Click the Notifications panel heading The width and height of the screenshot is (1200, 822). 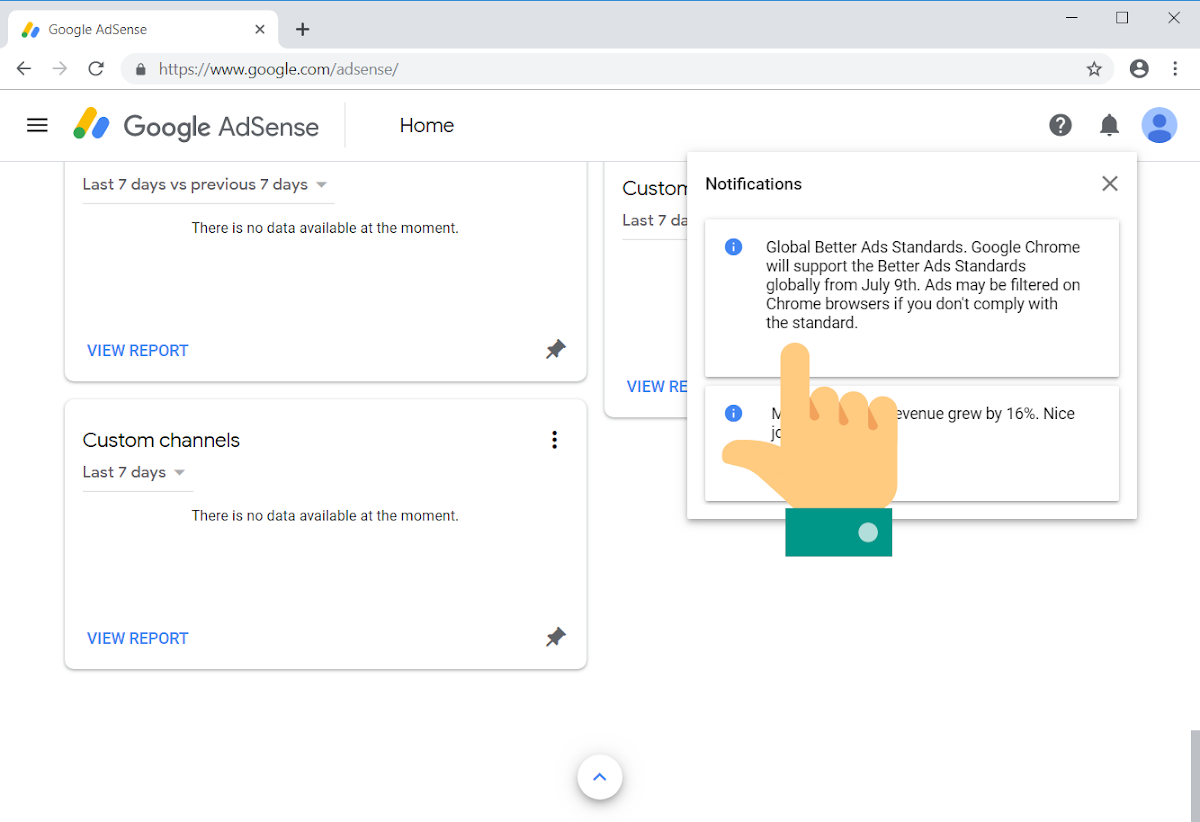pyautogui.click(x=754, y=184)
